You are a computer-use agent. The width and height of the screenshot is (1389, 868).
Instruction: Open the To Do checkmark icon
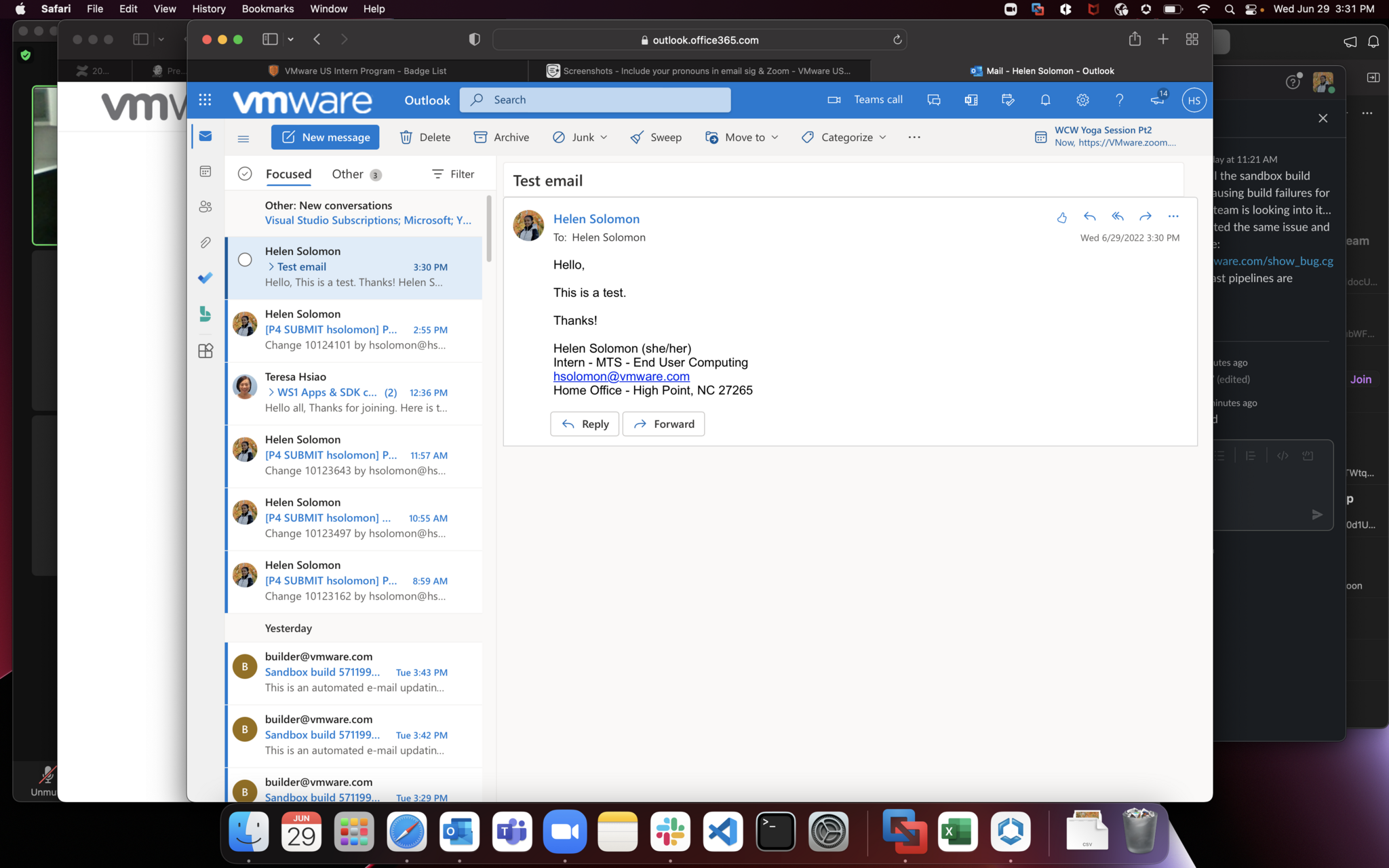pyautogui.click(x=206, y=278)
